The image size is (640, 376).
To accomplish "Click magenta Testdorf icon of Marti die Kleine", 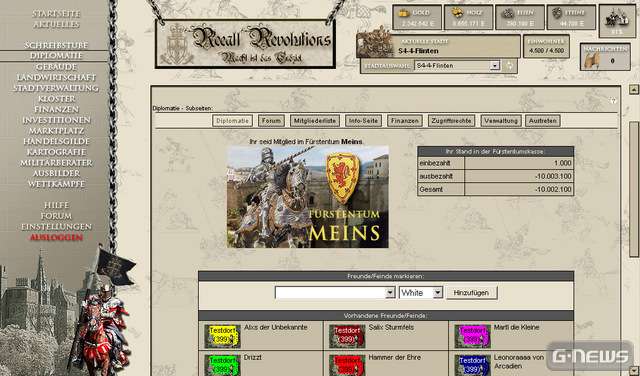I will (x=472, y=336).
